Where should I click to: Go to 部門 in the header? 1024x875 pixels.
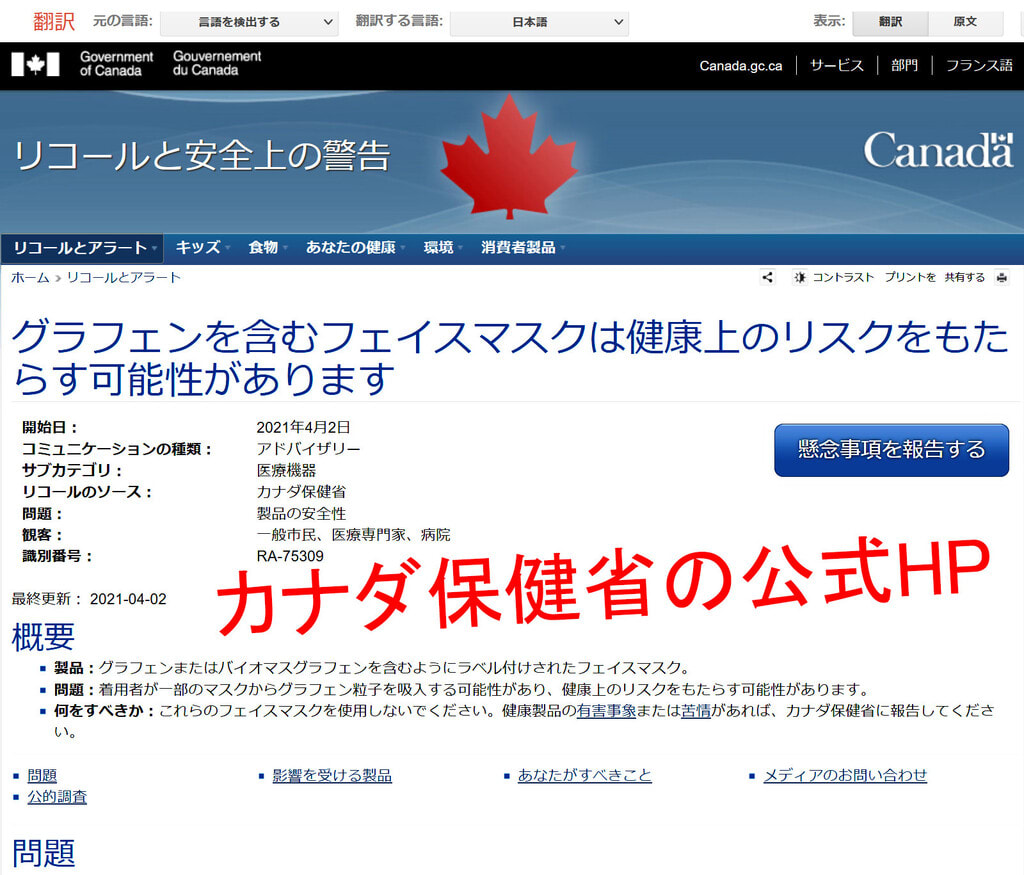click(x=904, y=65)
